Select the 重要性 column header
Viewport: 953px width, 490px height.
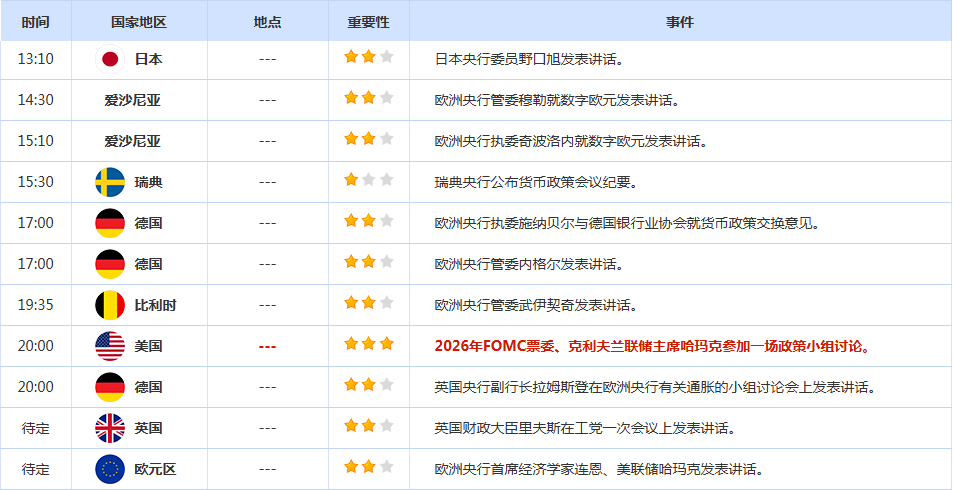[x=368, y=21]
